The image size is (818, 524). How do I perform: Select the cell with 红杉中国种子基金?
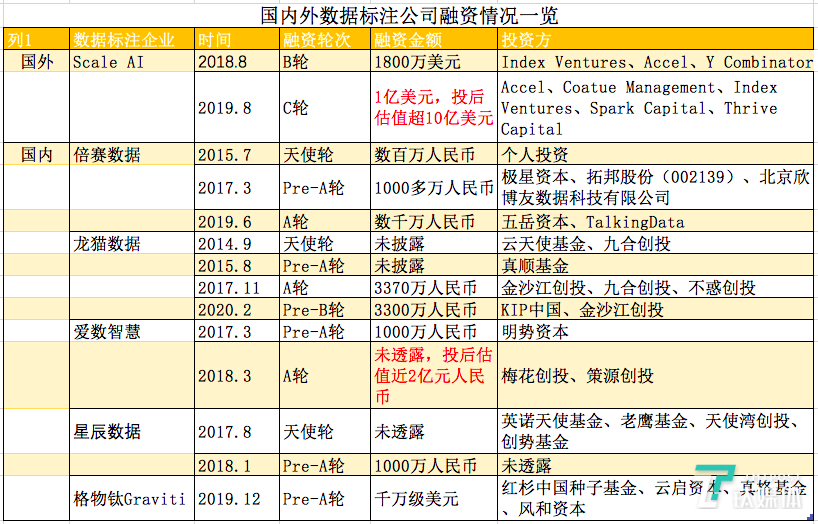coord(656,498)
